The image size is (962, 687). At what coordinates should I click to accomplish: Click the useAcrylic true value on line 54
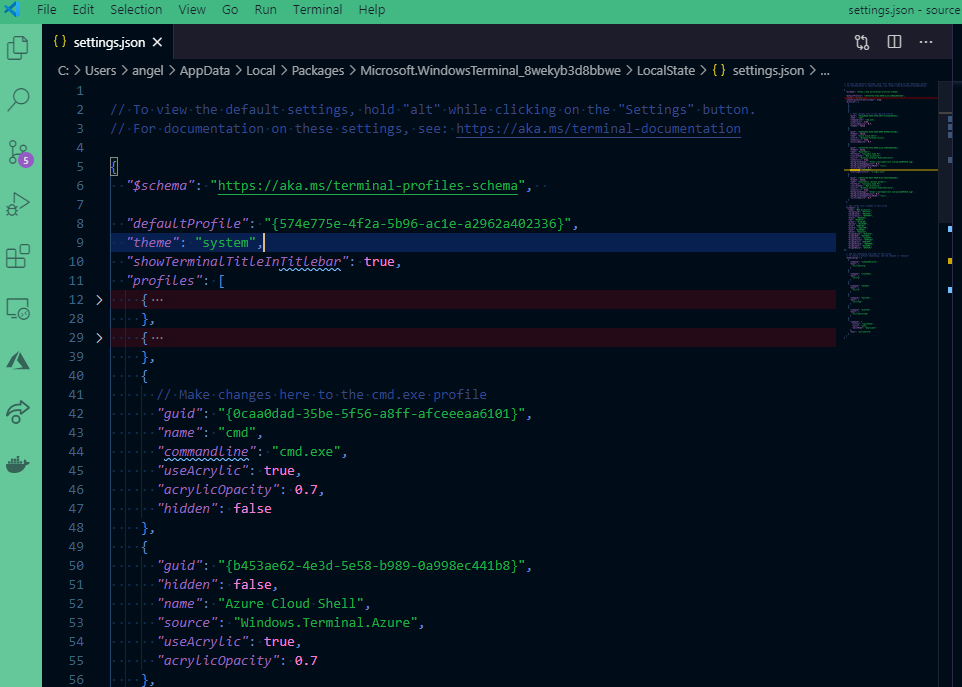point(279,642)
